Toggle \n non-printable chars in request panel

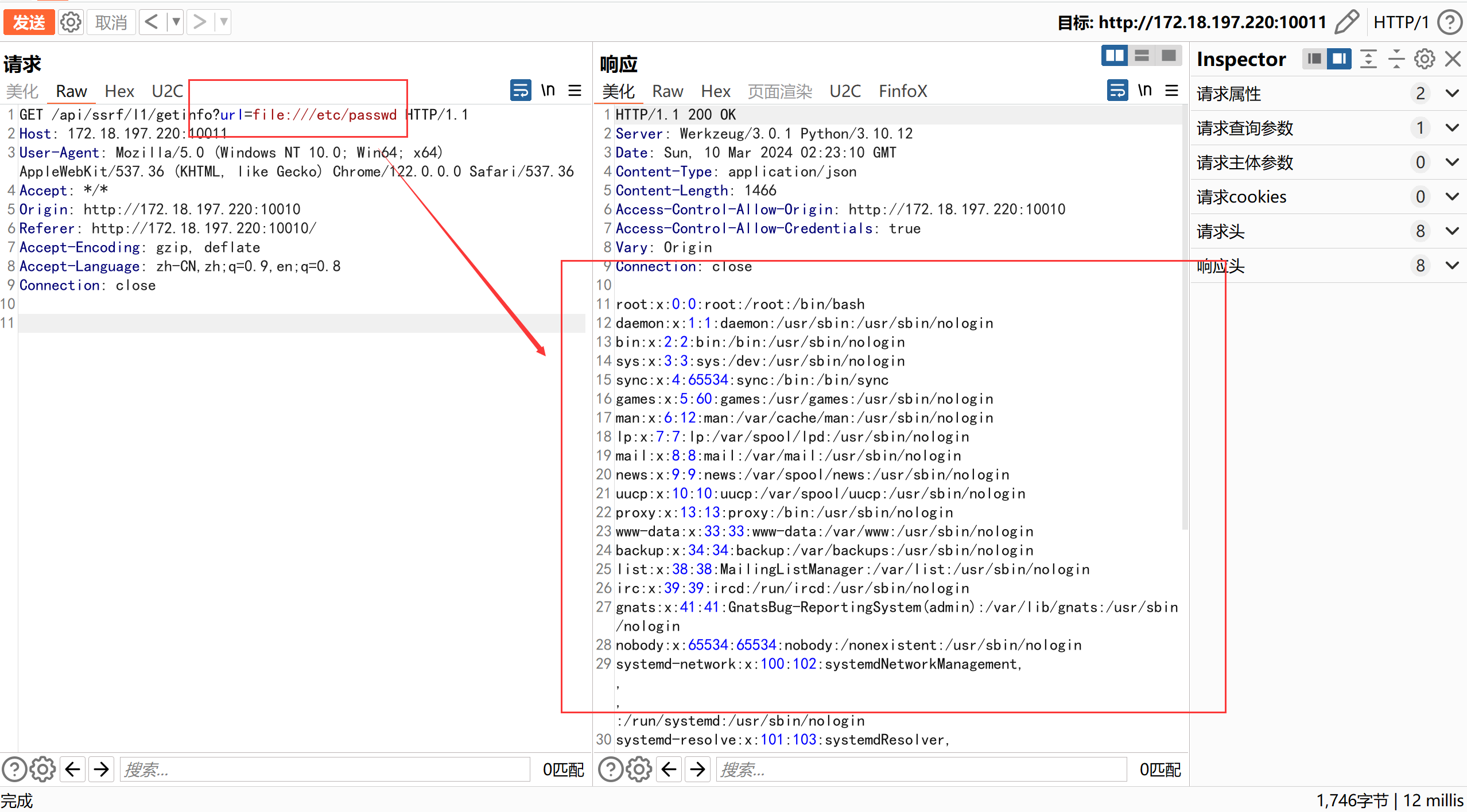[x=548, y=91]
